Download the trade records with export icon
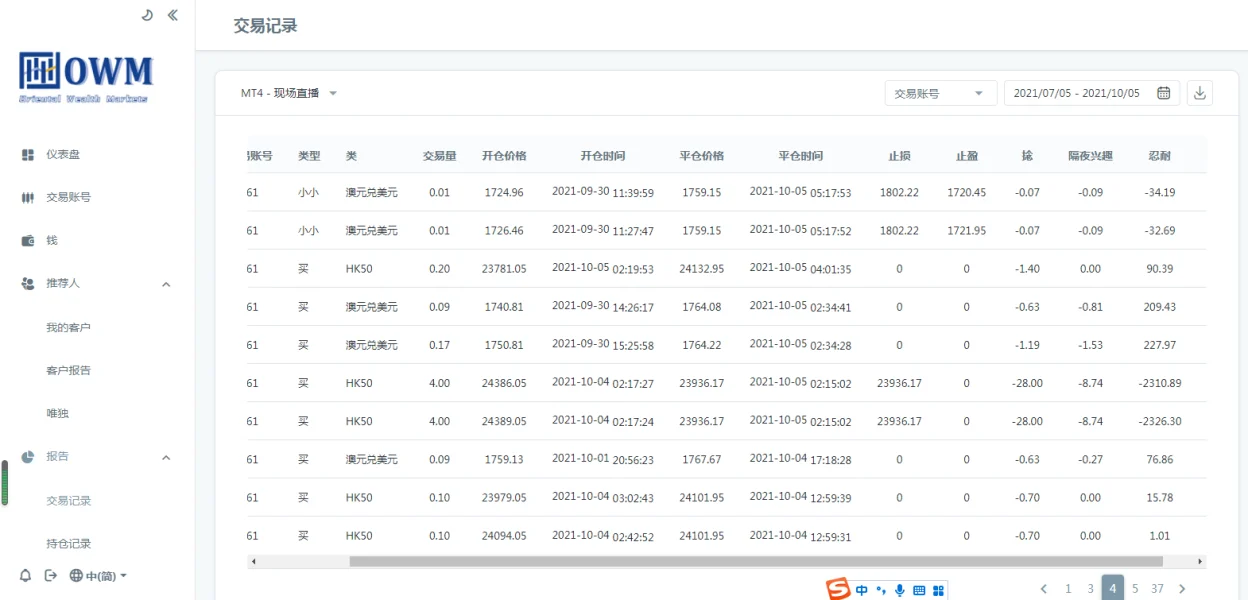The image size is (1248, 600). [1200, 93]
